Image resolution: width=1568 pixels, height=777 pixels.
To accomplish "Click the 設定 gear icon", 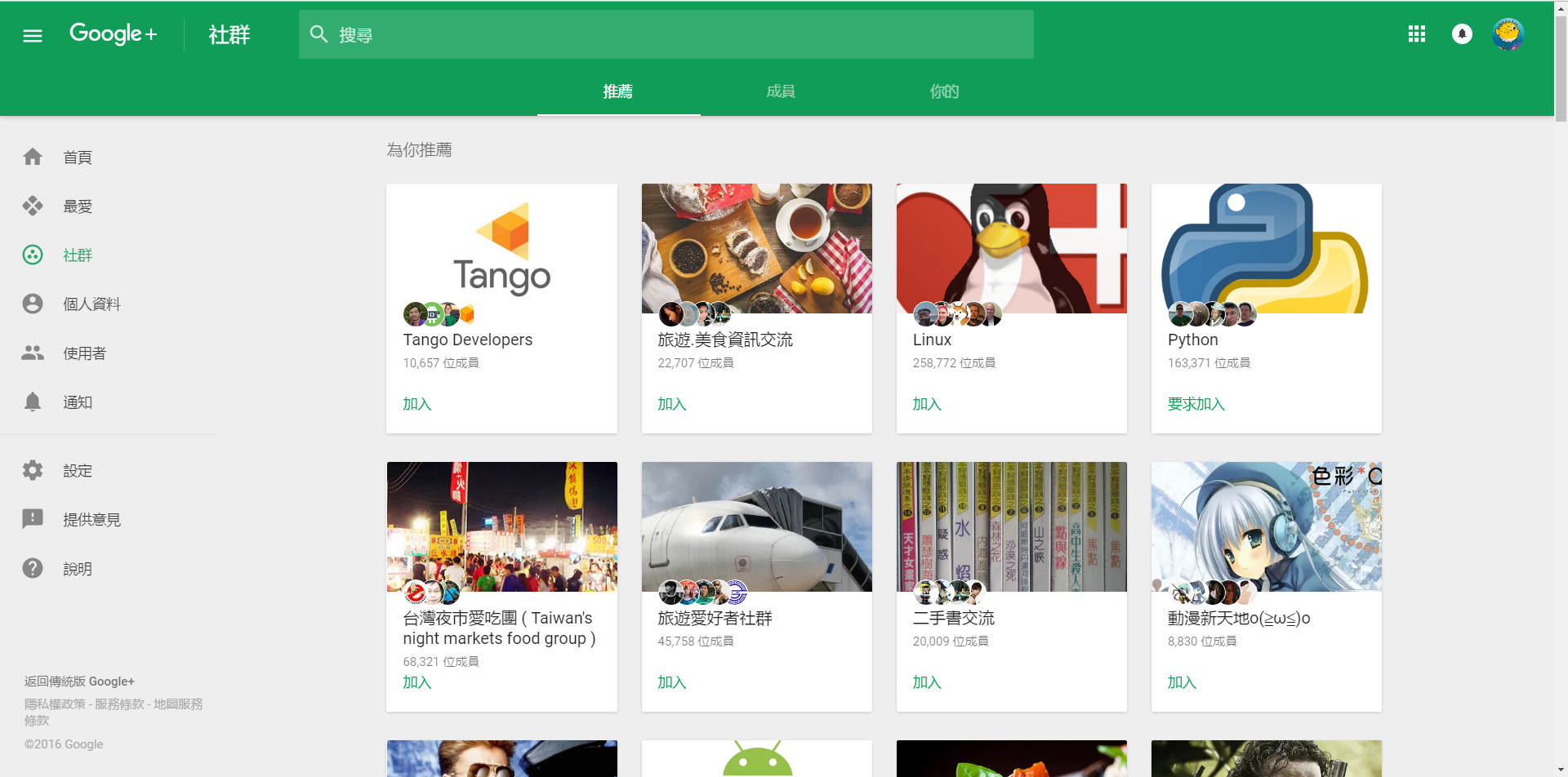I will point(33,470).
